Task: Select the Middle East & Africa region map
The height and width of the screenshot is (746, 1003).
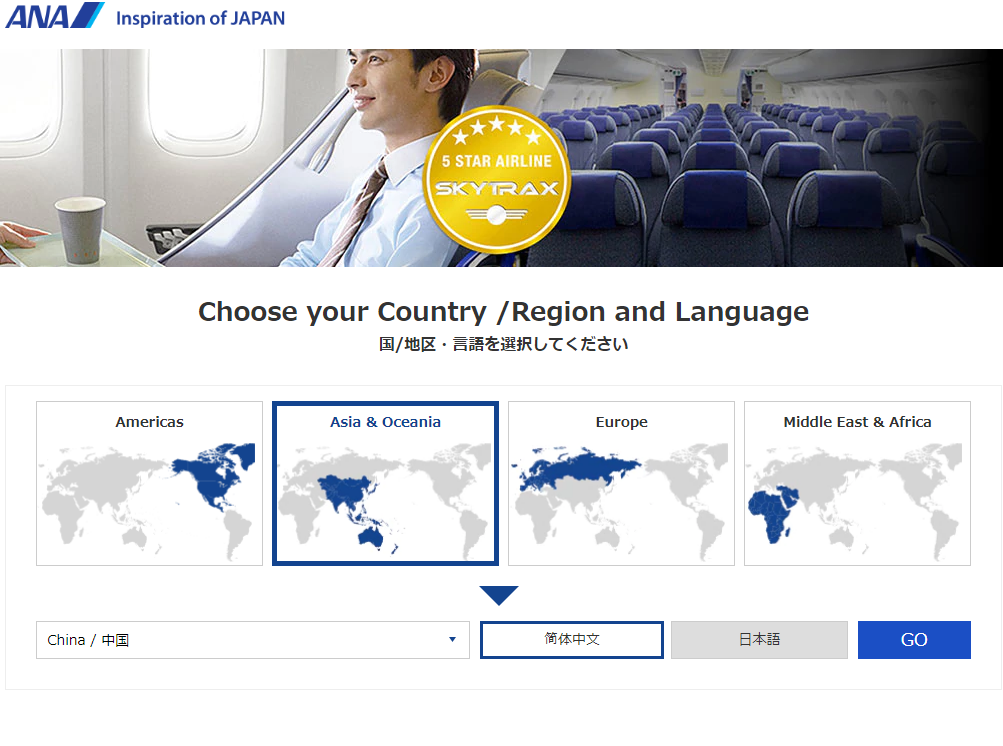Action: point(857,484)
